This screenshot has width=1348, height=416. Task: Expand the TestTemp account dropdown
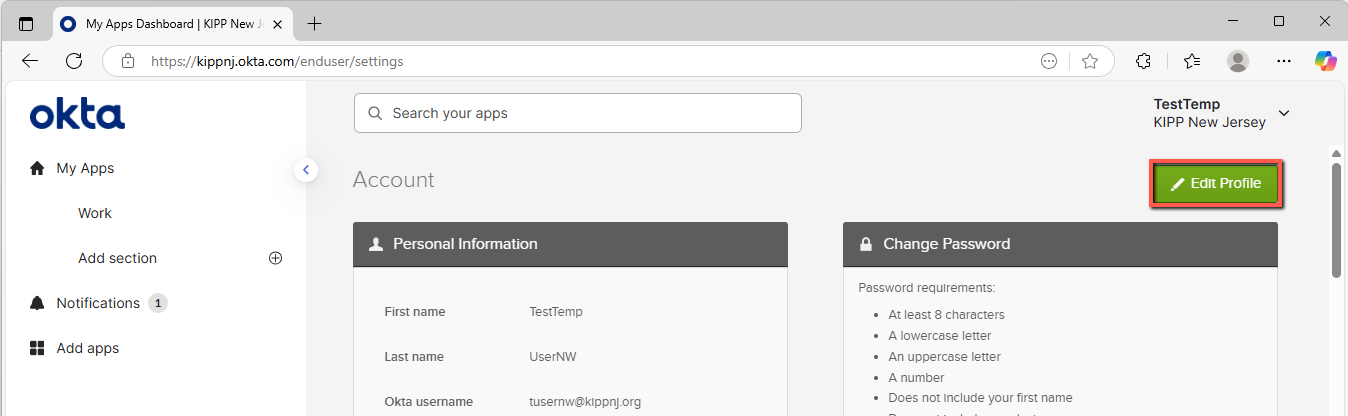[1284, 113]
